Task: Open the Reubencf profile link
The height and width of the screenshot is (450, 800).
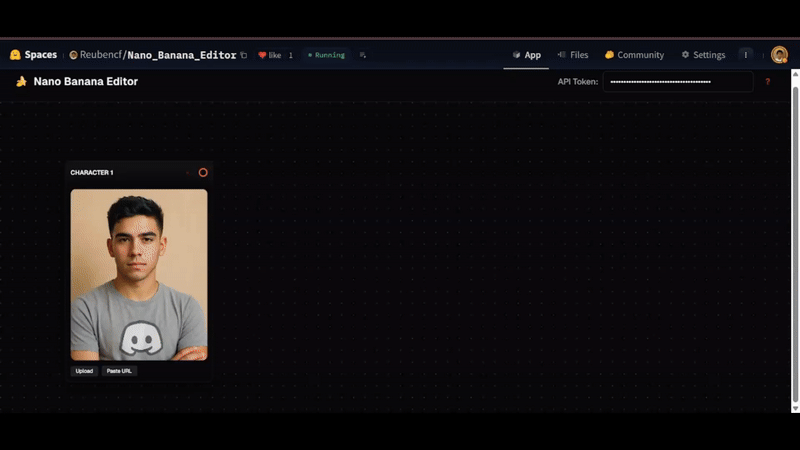Action: click(96, 55)
